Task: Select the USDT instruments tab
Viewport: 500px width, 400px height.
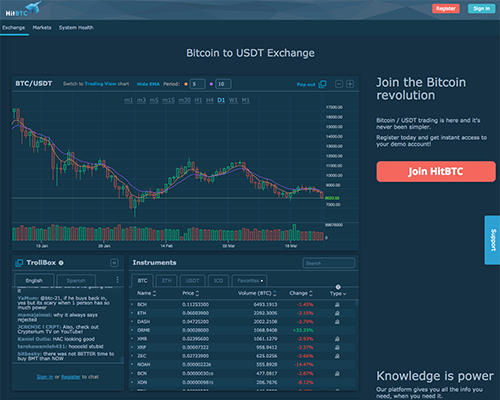Action: pyautogui.click(x=192, y=281)
